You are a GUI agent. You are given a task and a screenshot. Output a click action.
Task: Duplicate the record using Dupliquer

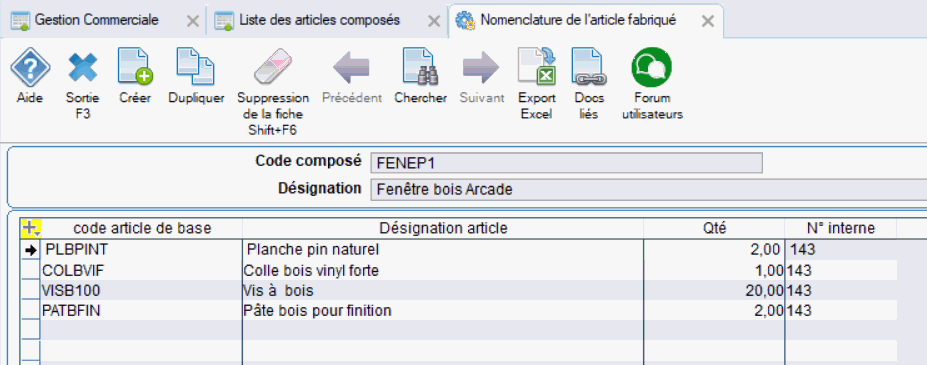point(196,66)
